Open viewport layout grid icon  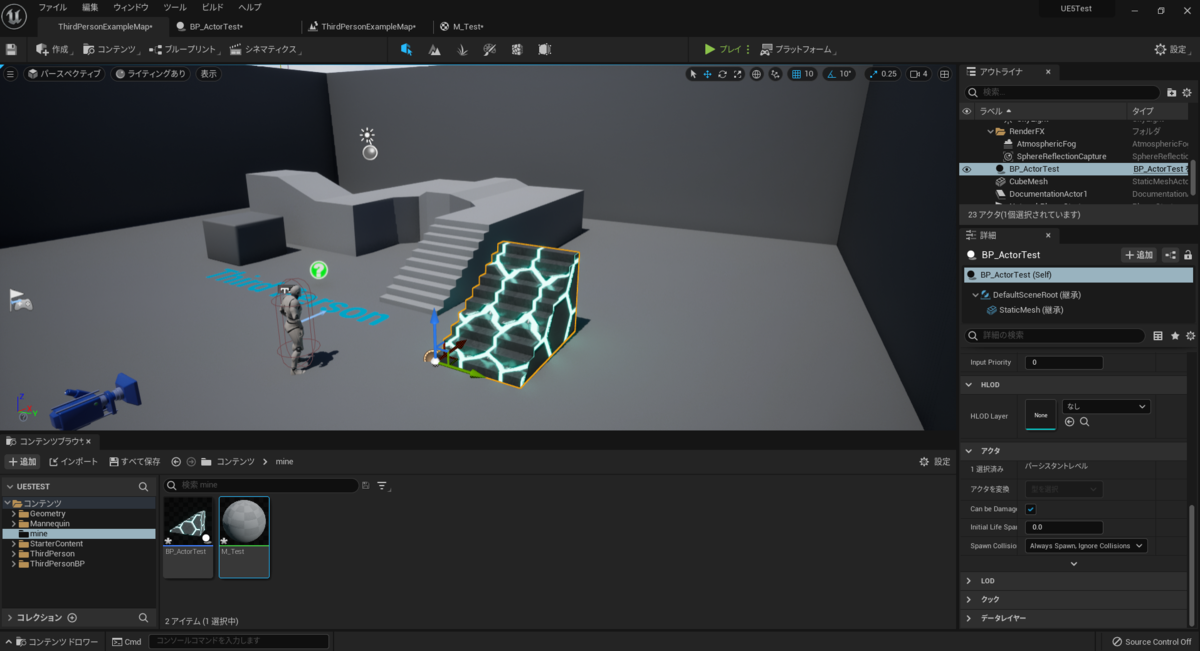(x=945, y=74)
